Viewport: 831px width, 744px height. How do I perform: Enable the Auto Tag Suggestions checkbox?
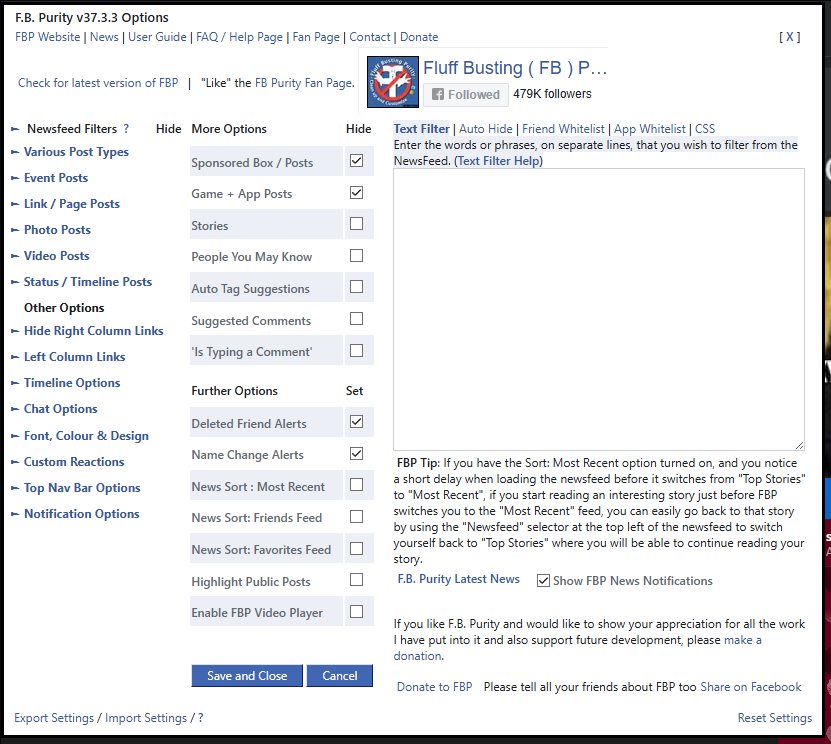point(357,287)
